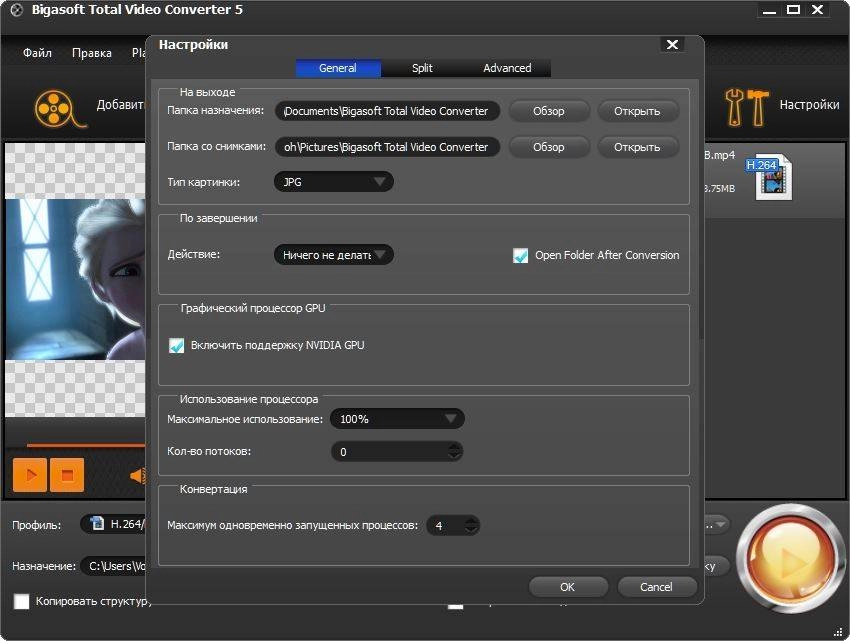Open Settings via the wrench and hammer icon
Screen dimensions: 850x641
click(x=747, y=107)
